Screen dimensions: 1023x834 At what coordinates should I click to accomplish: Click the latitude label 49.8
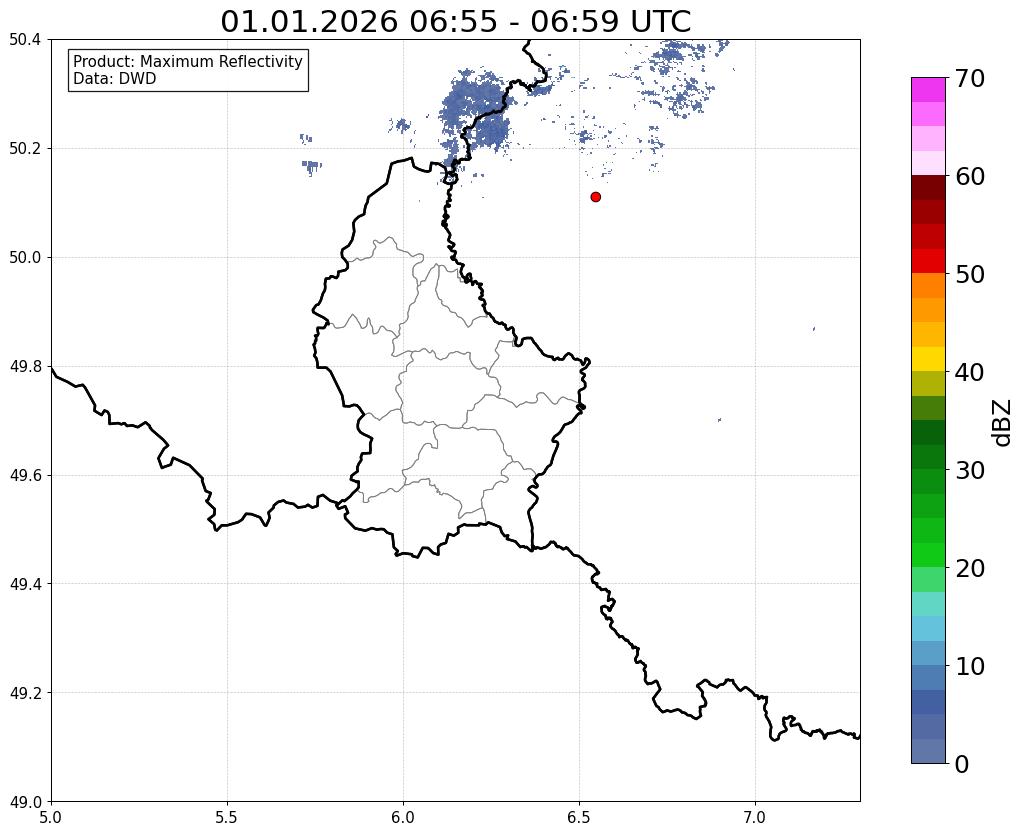click(25, 367)
